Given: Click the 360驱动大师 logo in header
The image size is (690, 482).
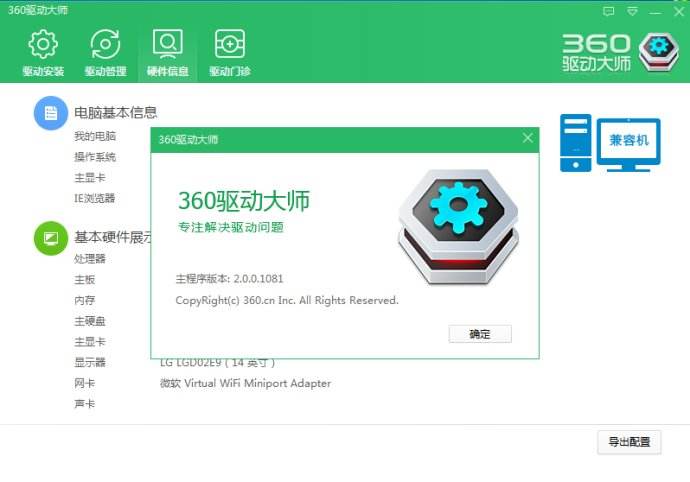Looking at the screenshot, I should coord(621,52).
